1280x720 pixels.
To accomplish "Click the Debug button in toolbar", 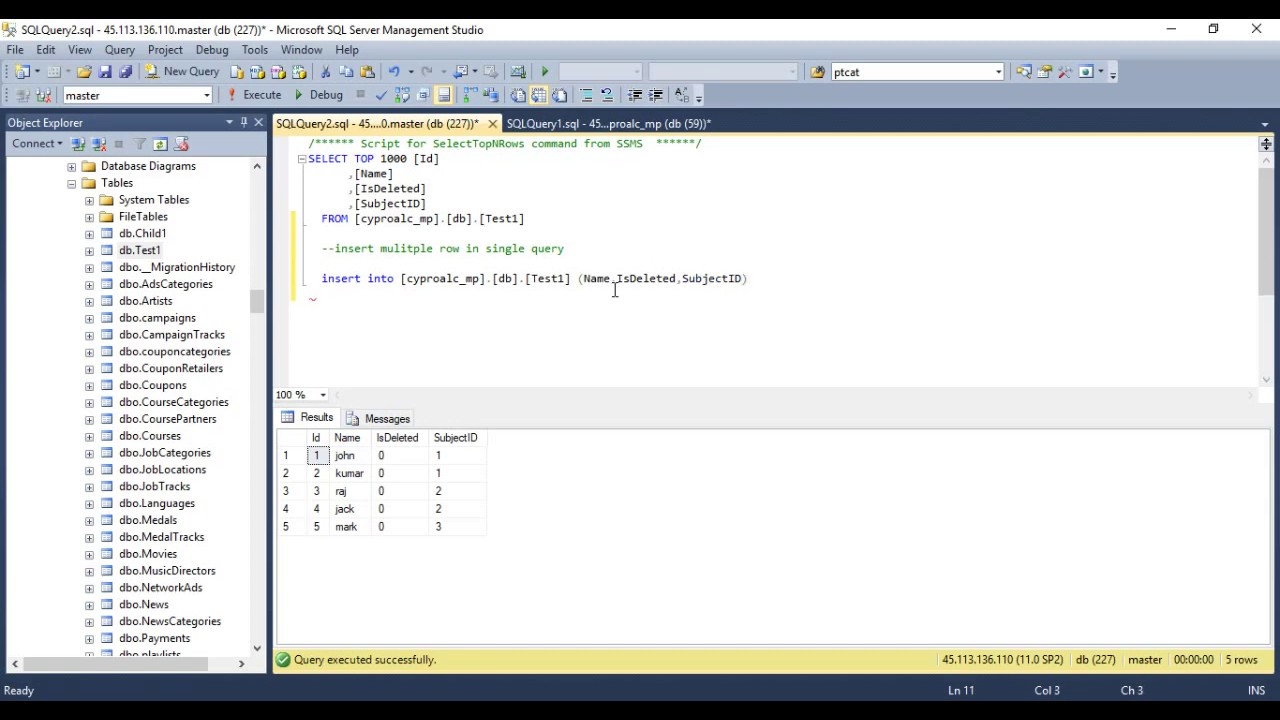I will 318,95.
